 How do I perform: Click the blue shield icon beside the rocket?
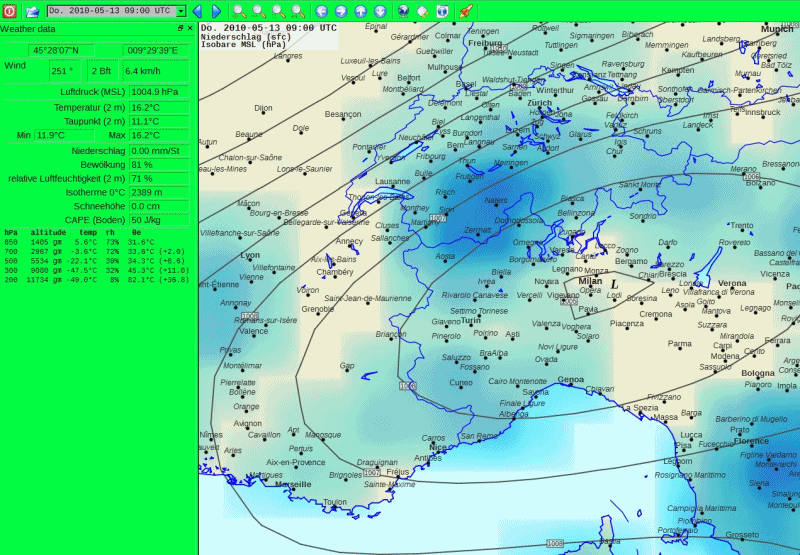(442, 11)
